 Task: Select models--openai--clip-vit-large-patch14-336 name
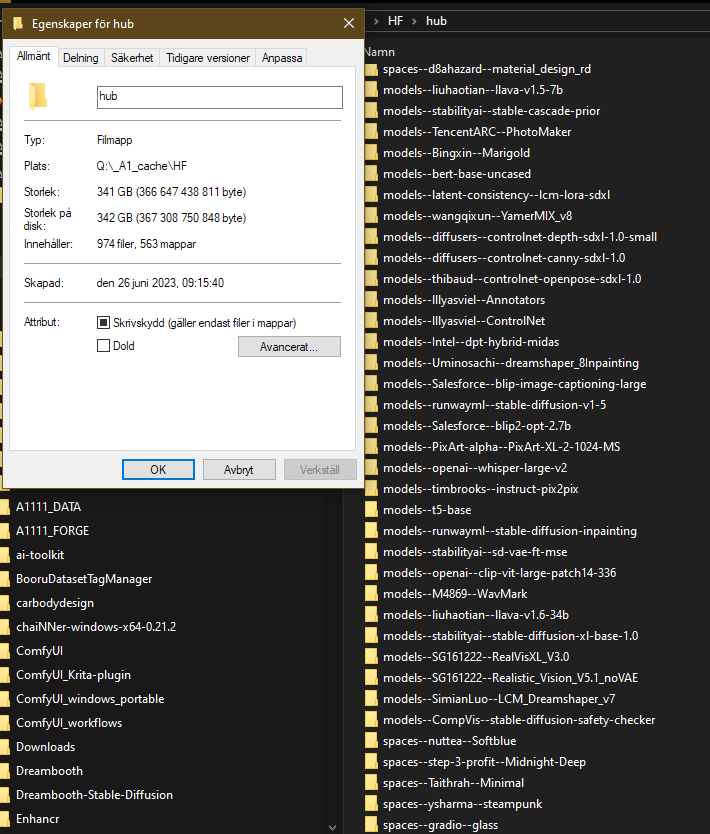(499, 573)
